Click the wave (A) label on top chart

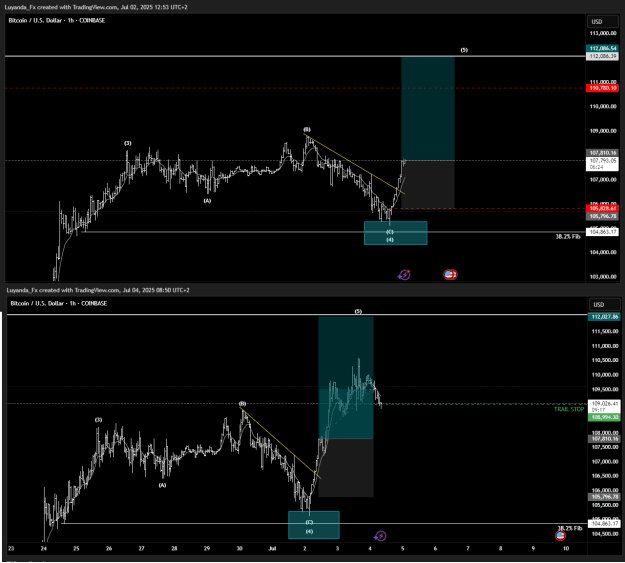(207, 201)
